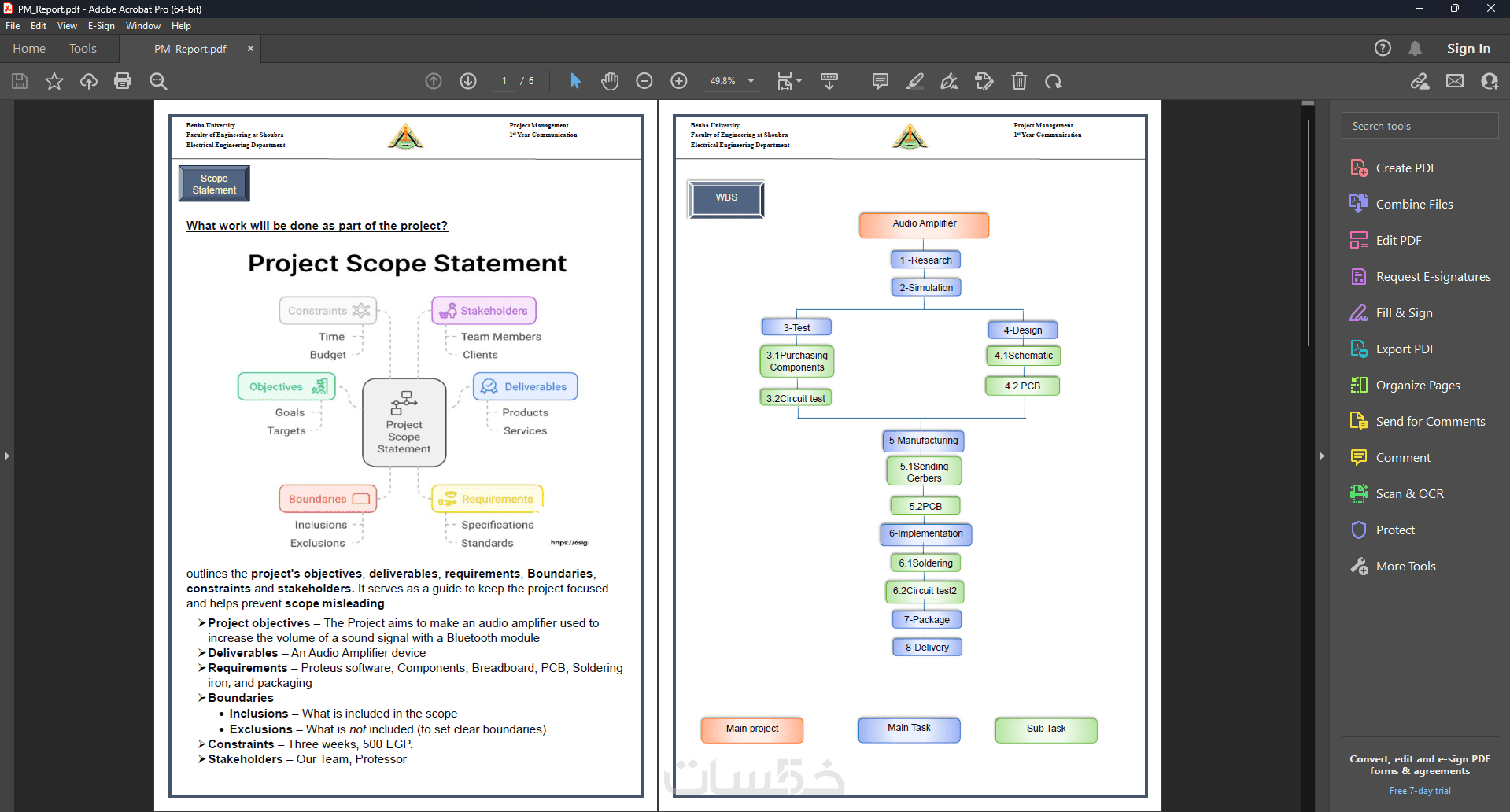Open Send for Comments tool

1430,422
